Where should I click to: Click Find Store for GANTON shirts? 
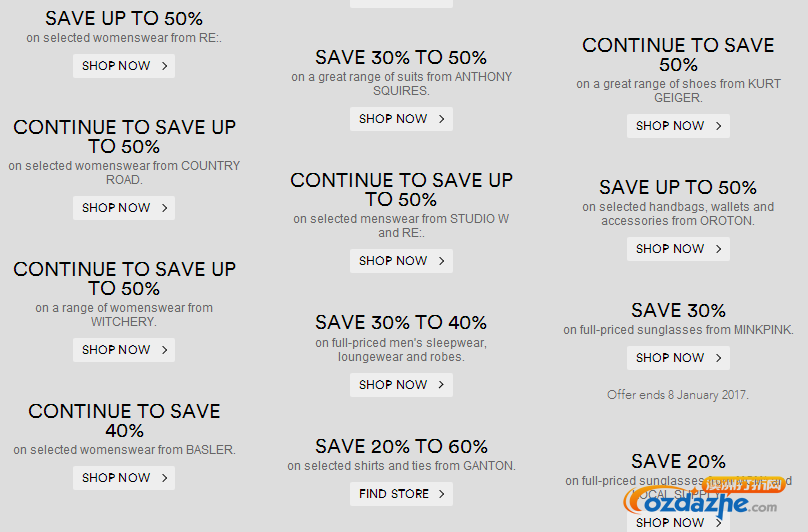point(401,494)
